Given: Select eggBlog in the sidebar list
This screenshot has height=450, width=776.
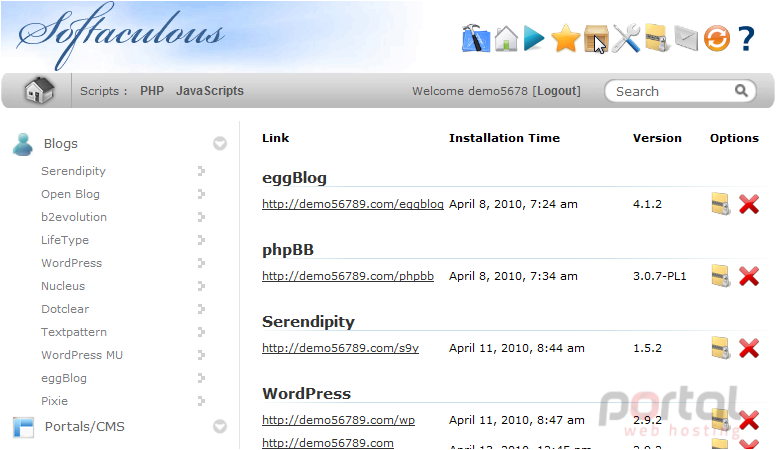Looking at the screenshot, I should tap(64, 378).
